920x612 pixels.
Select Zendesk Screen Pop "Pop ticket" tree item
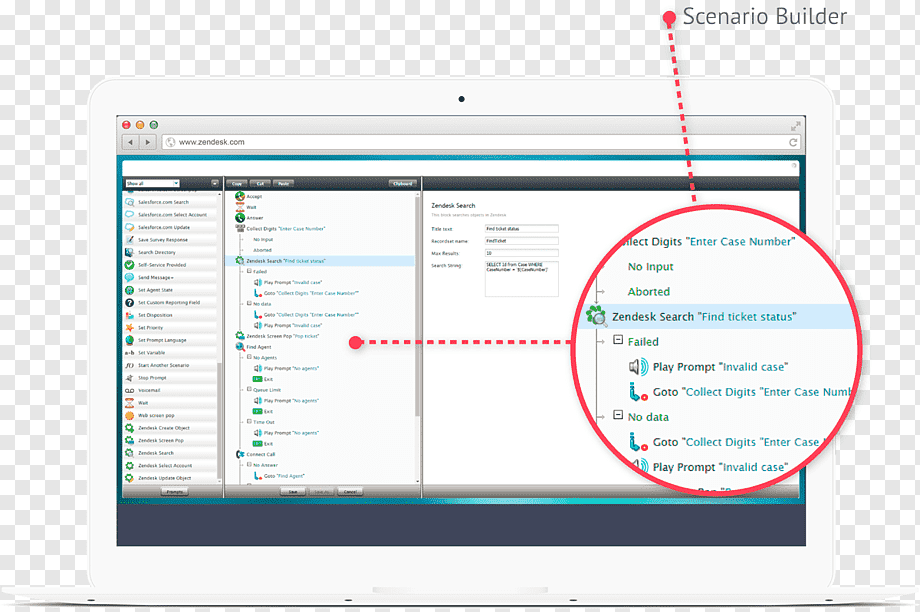pos(282,336)
